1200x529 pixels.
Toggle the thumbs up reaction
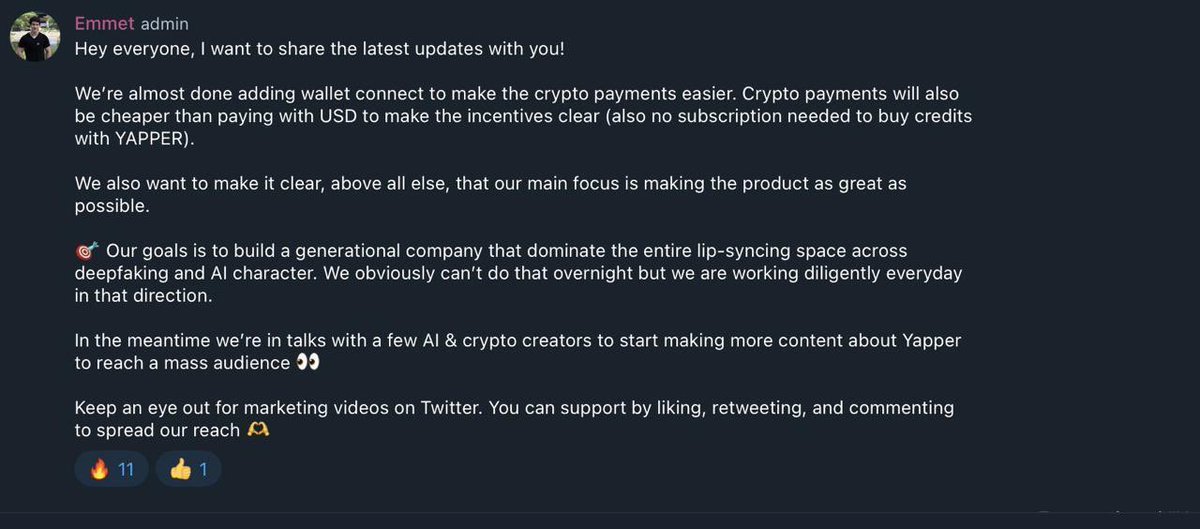189,469
